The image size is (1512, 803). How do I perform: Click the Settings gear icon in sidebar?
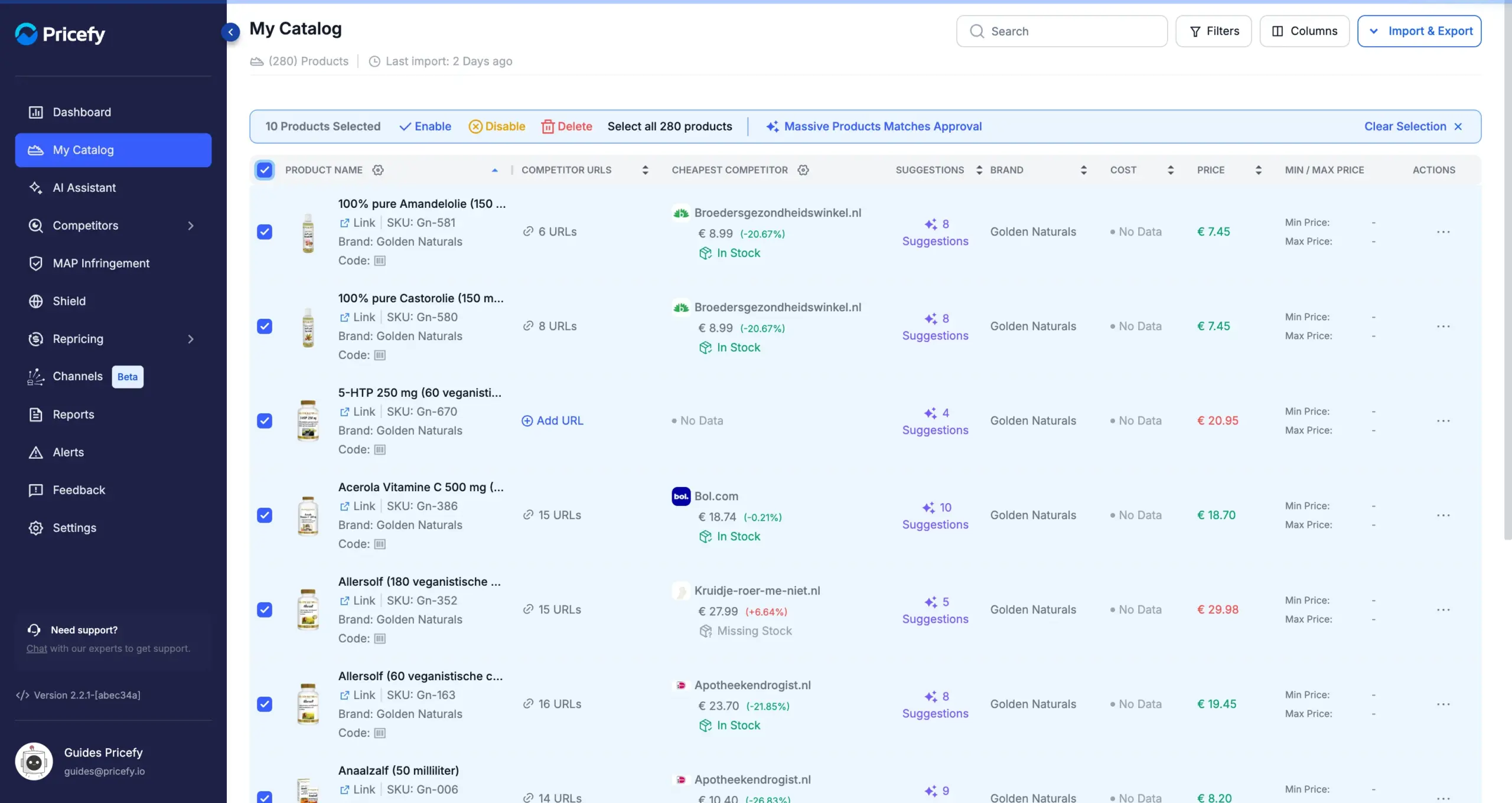[x=36, y=528]
